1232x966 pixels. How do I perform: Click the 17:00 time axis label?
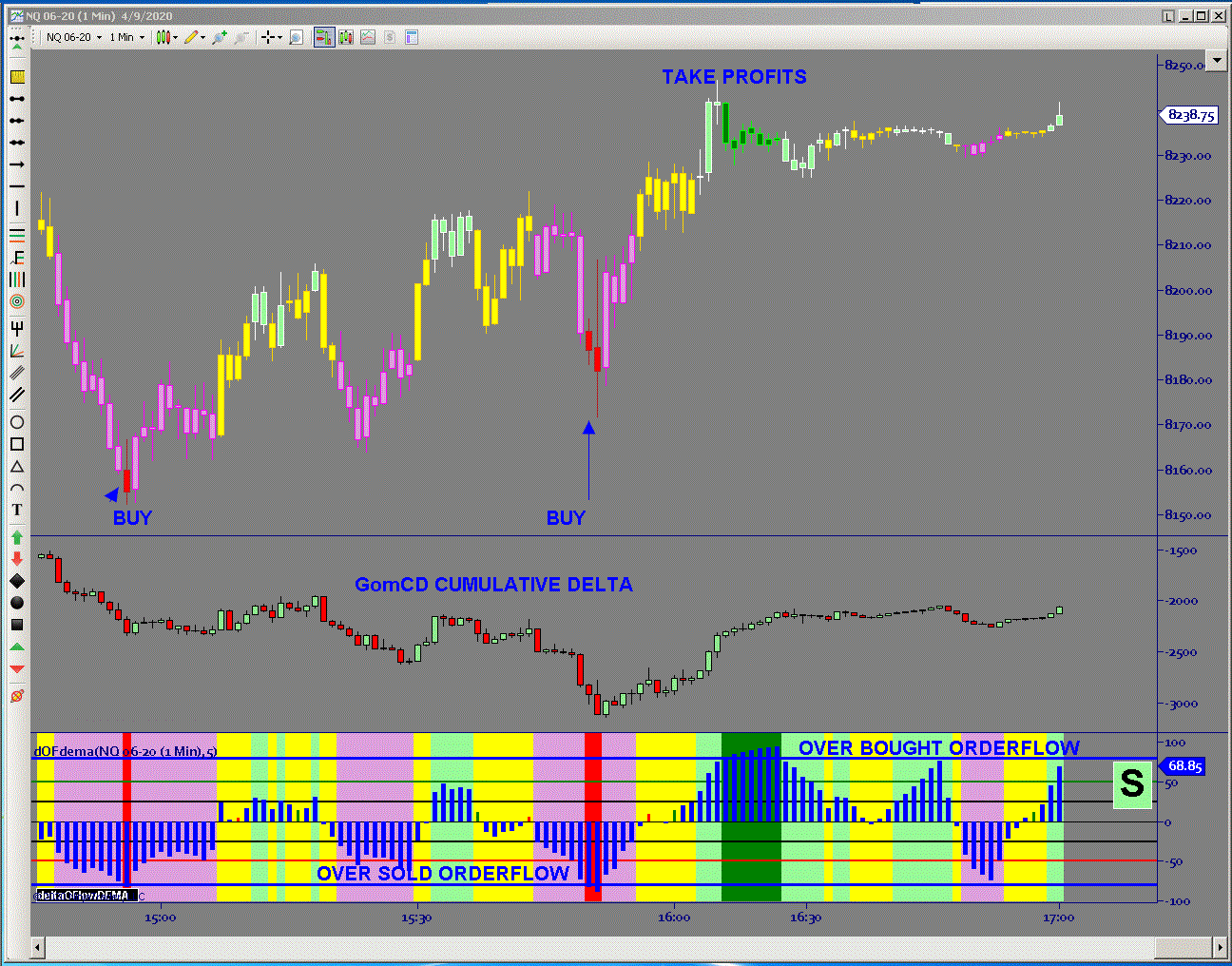click(x=1058, y=918)
